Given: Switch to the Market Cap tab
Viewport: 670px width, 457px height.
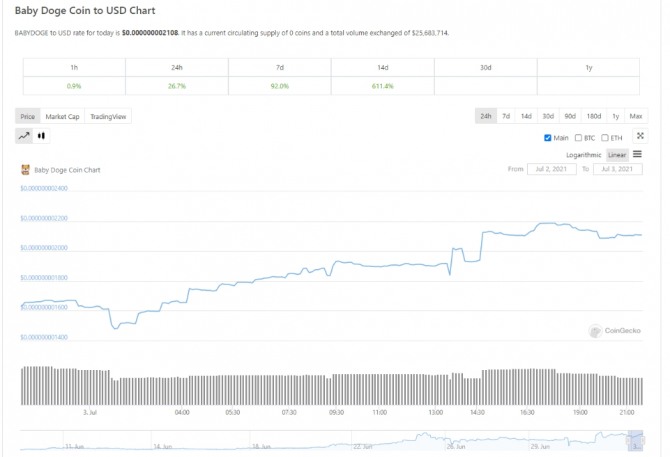Looking at the screenshot, I should [x=62, y=117].
